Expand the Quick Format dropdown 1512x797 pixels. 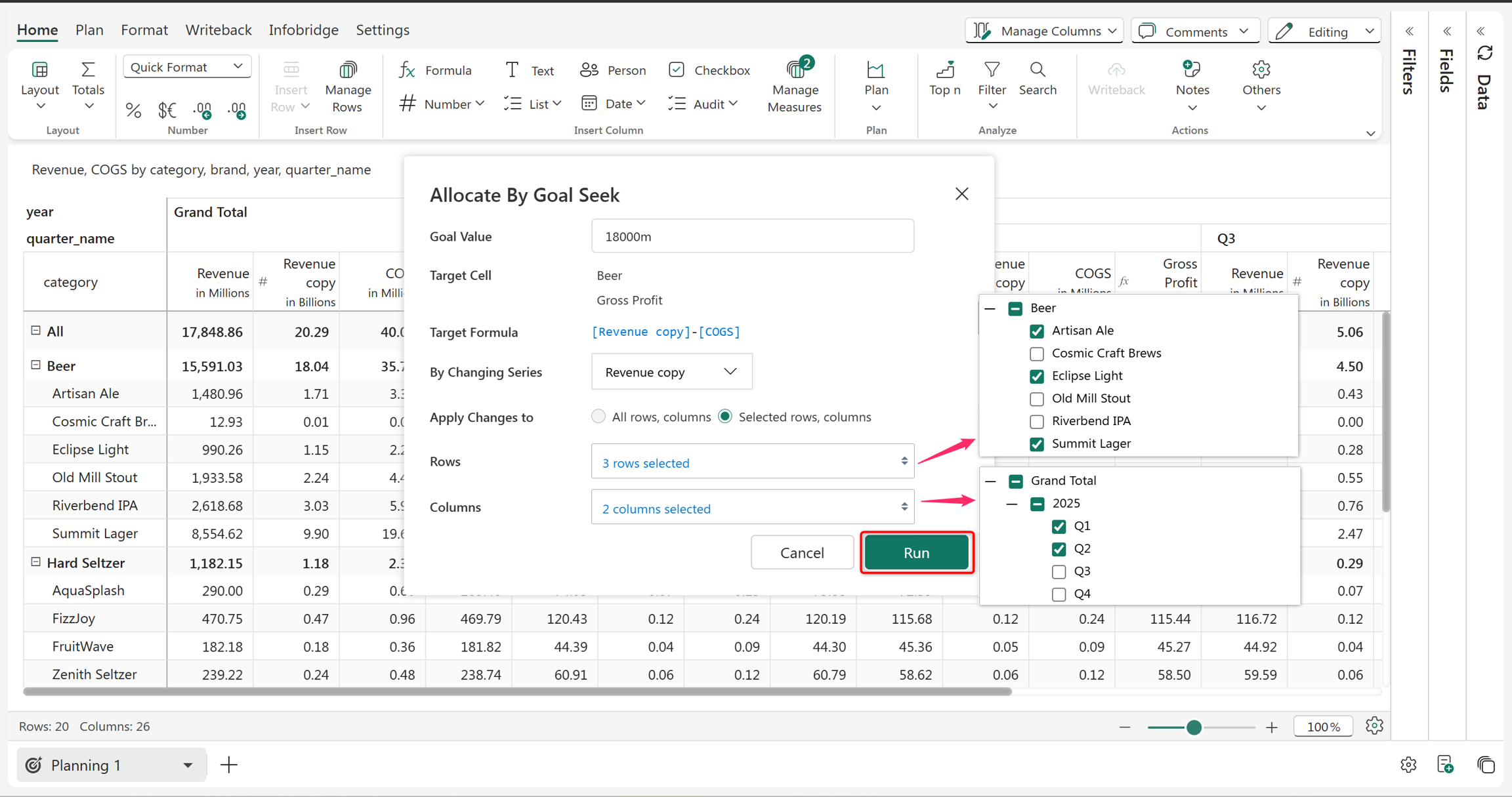[186, 66]
